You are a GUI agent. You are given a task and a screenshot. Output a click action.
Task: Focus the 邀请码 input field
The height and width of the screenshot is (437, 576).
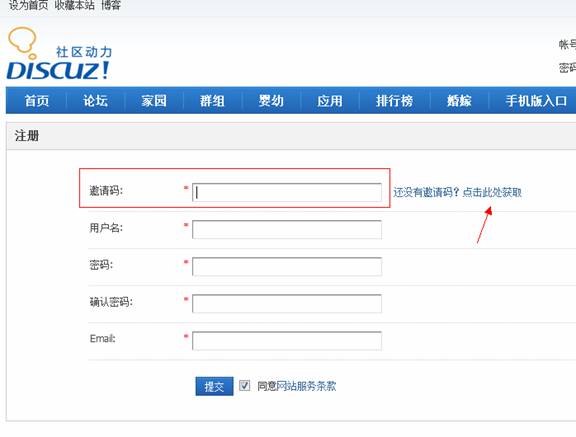(x=287, y=192)
